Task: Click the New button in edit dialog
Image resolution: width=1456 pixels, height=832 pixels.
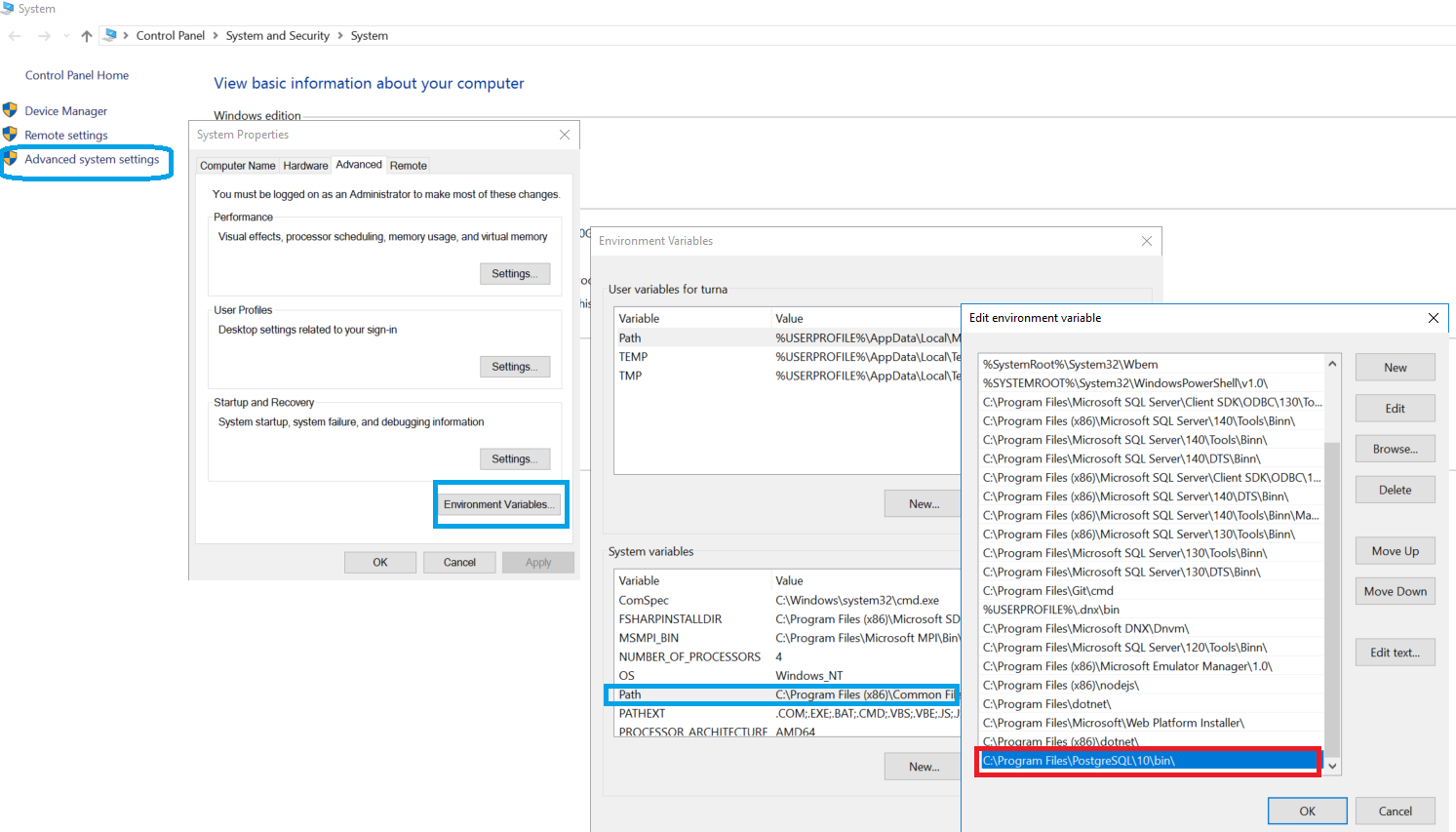Action: (x=1396, y=368)
